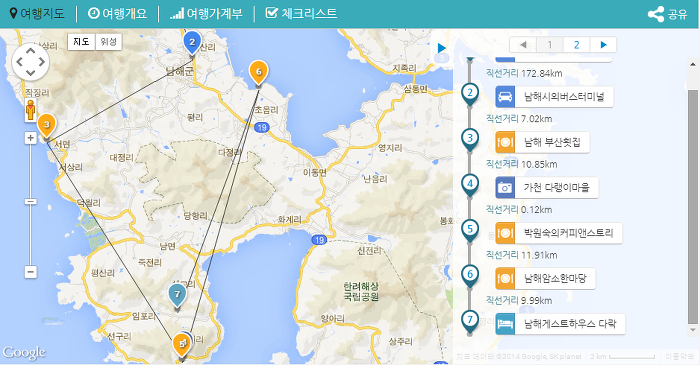Click camera icon for 가천 다랭이마을
700x365 pixels.
tap(505, 187)
